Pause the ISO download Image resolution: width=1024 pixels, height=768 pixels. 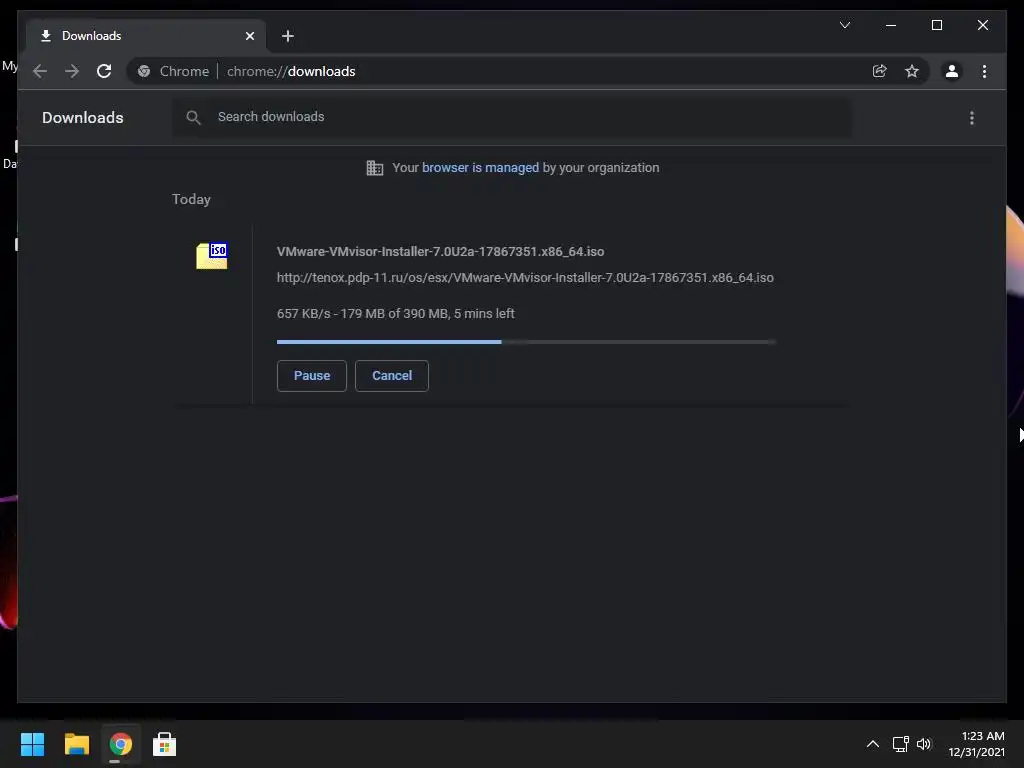point(312,376)
